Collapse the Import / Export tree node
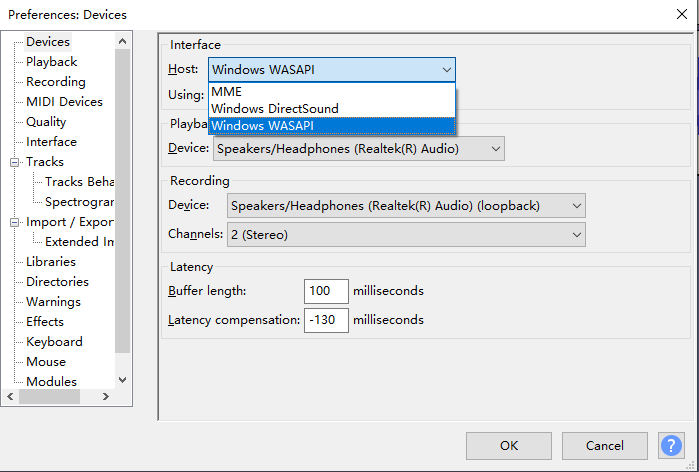Screen dimensions: 699x472 pos(15,222)
